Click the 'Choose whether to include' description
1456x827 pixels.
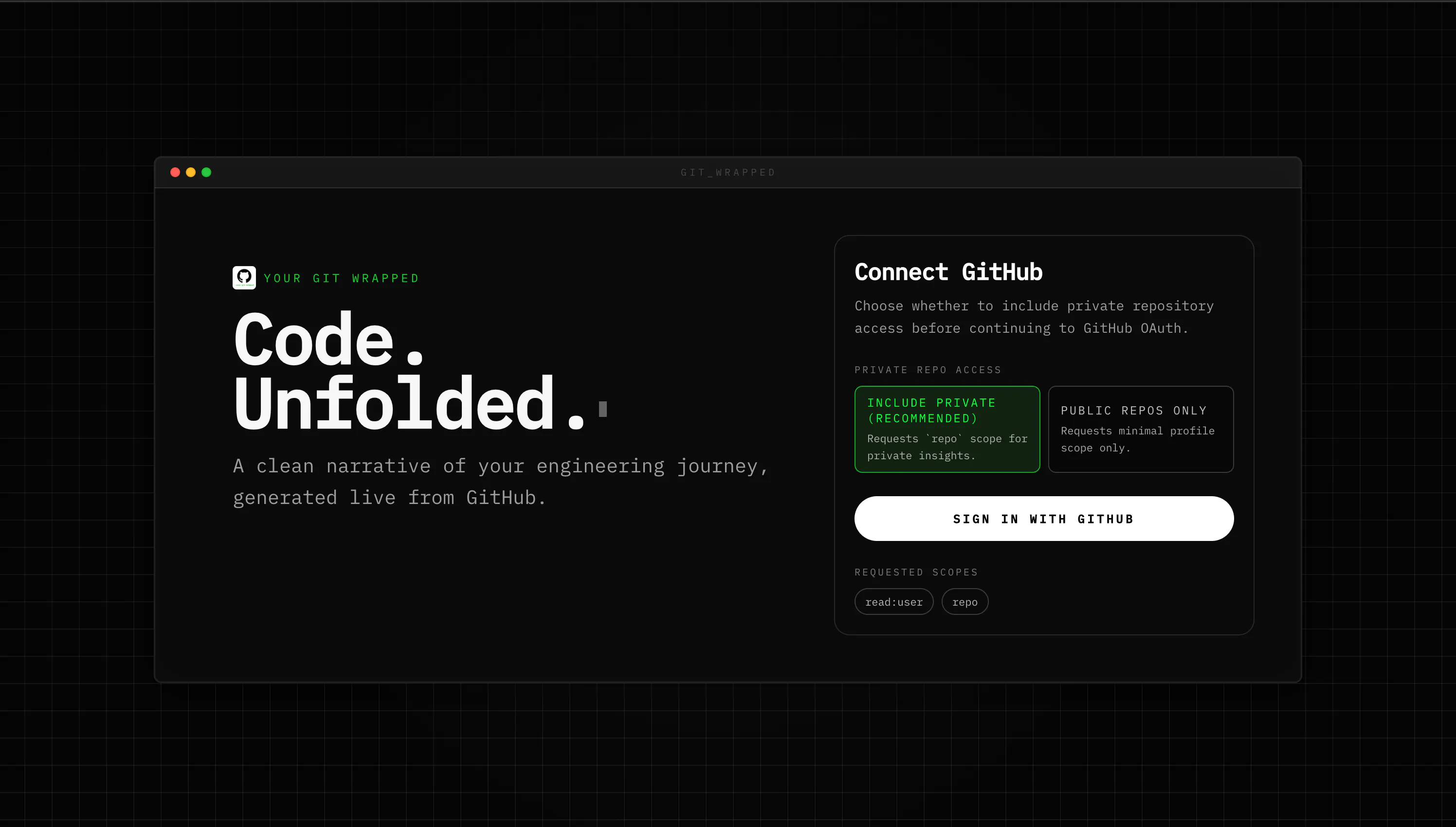[x=1034, y=317]
